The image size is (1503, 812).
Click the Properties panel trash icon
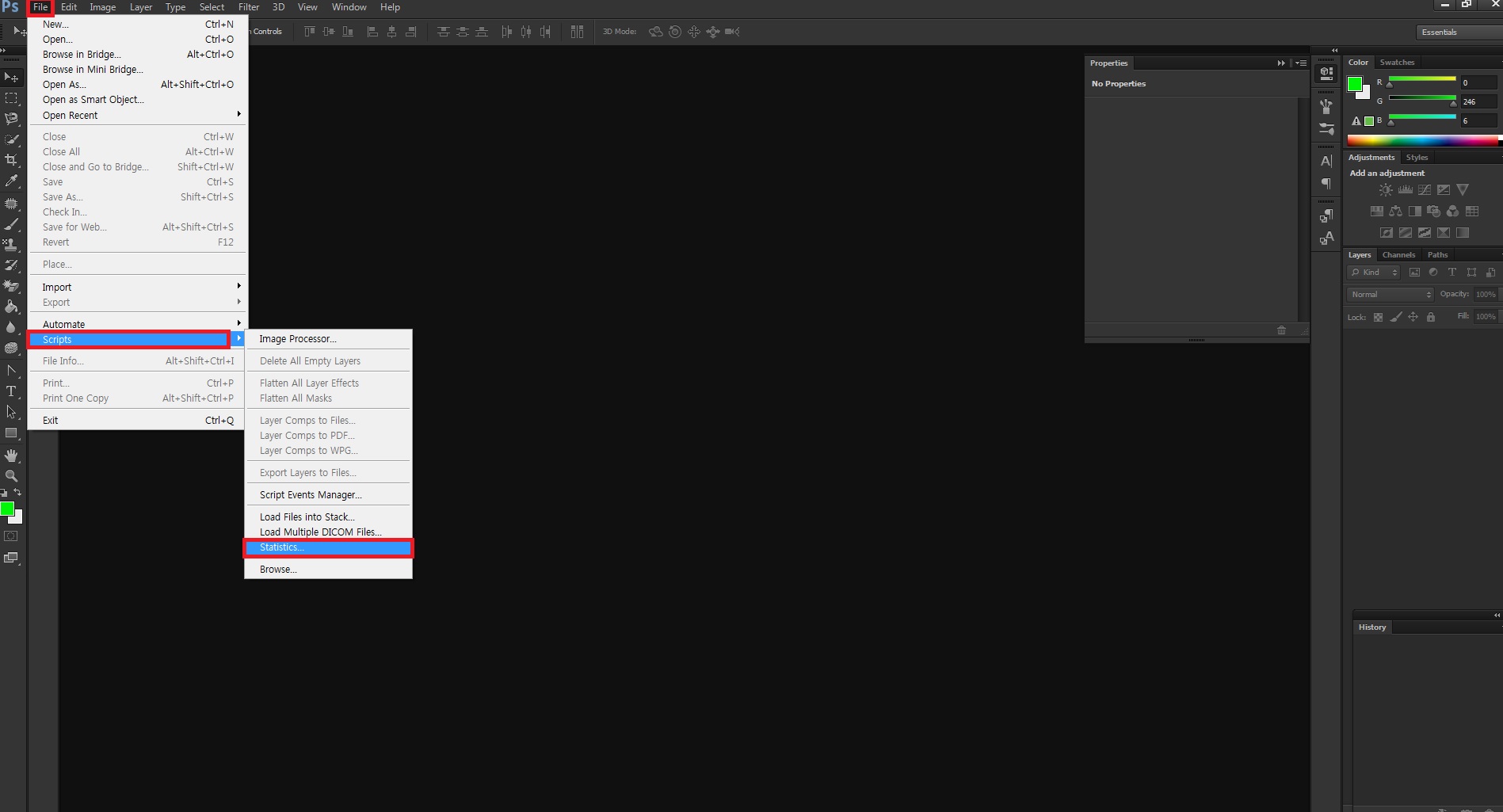[1281, 330]
